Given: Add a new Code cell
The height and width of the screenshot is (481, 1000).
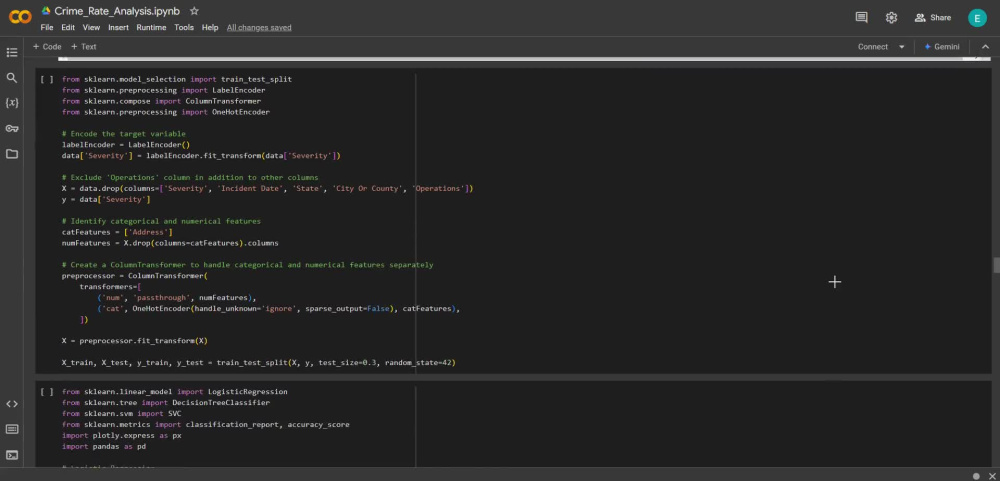Looking at the screenshot, I should (x=47, y=47).
